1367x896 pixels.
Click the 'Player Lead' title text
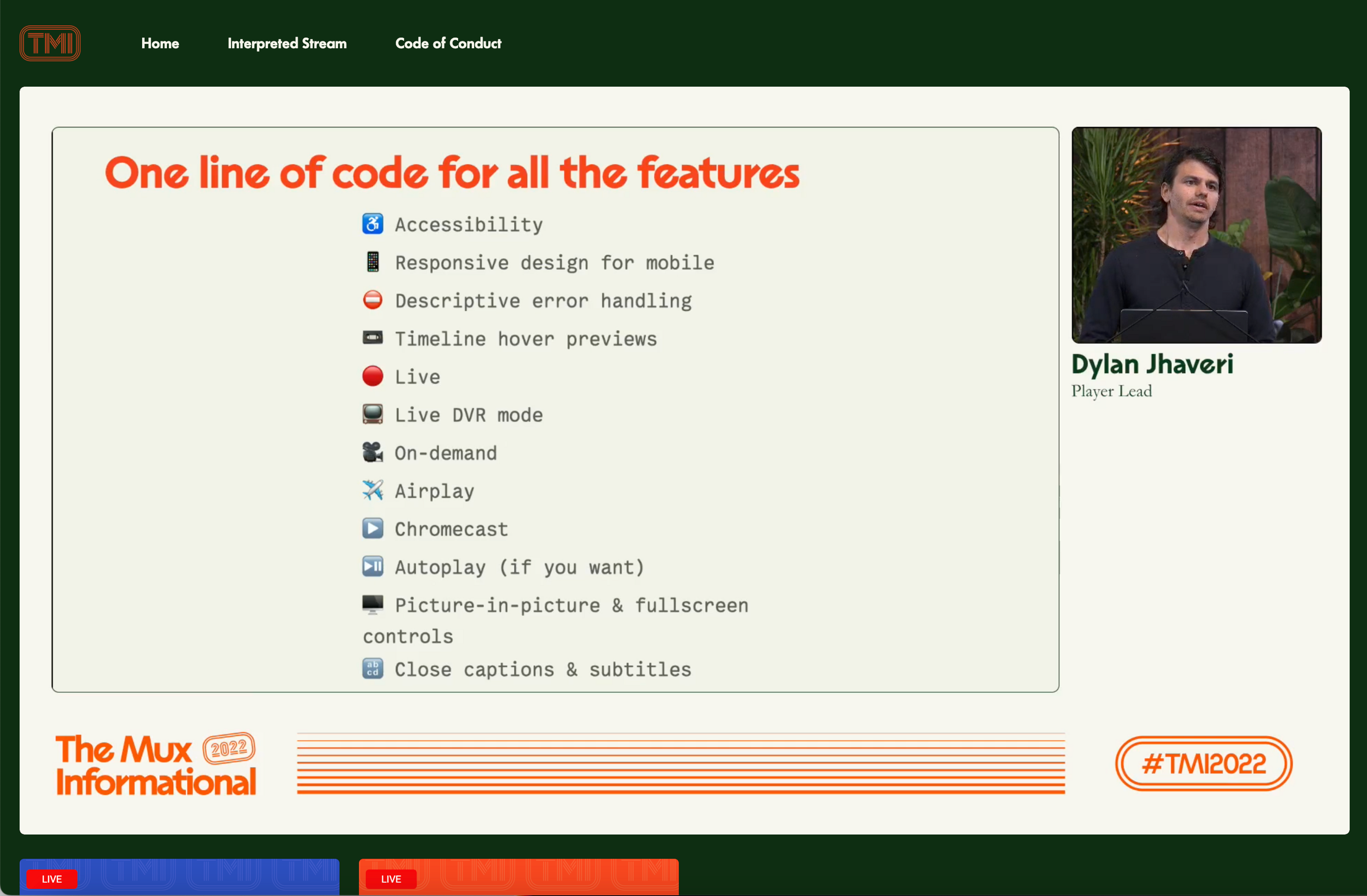(x=1111, y=391)
